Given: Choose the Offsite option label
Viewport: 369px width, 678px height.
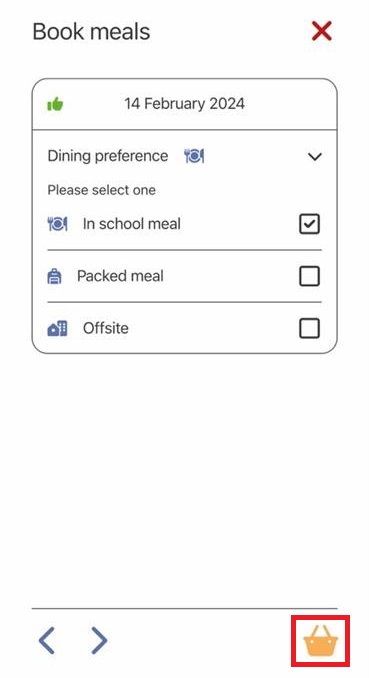Looking at the screenshot, I should click(x=106, y=328).
